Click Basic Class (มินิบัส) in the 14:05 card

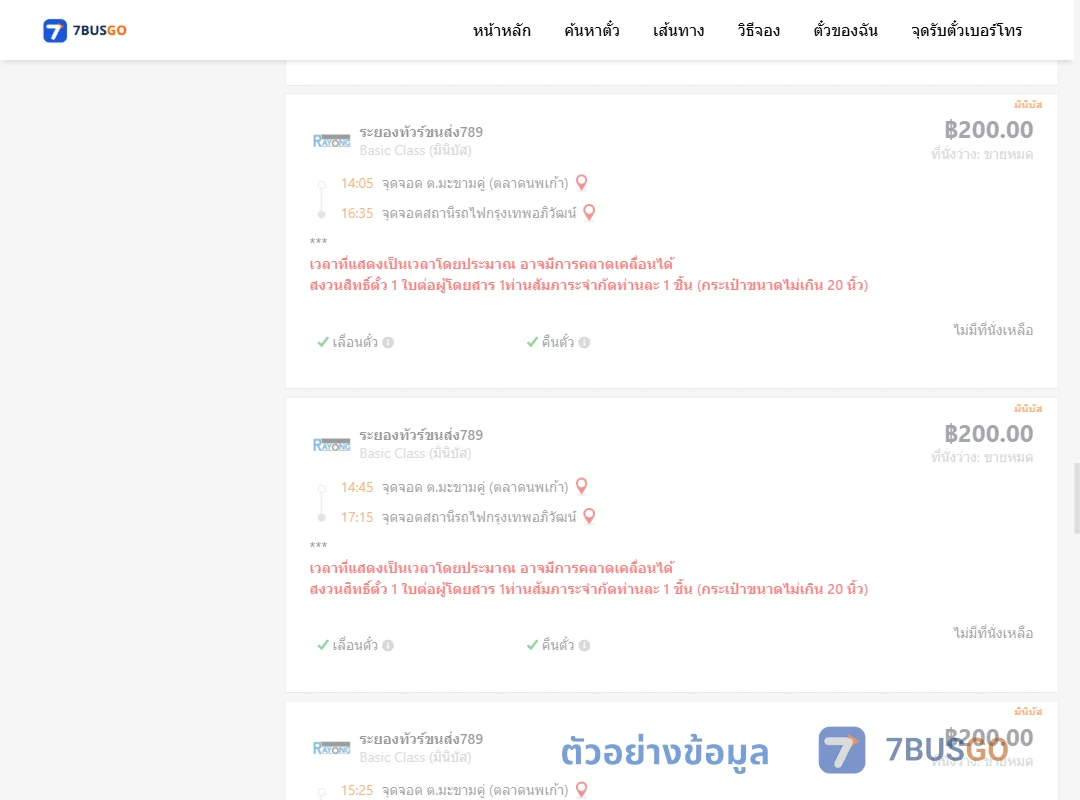(x=415, y=150)
